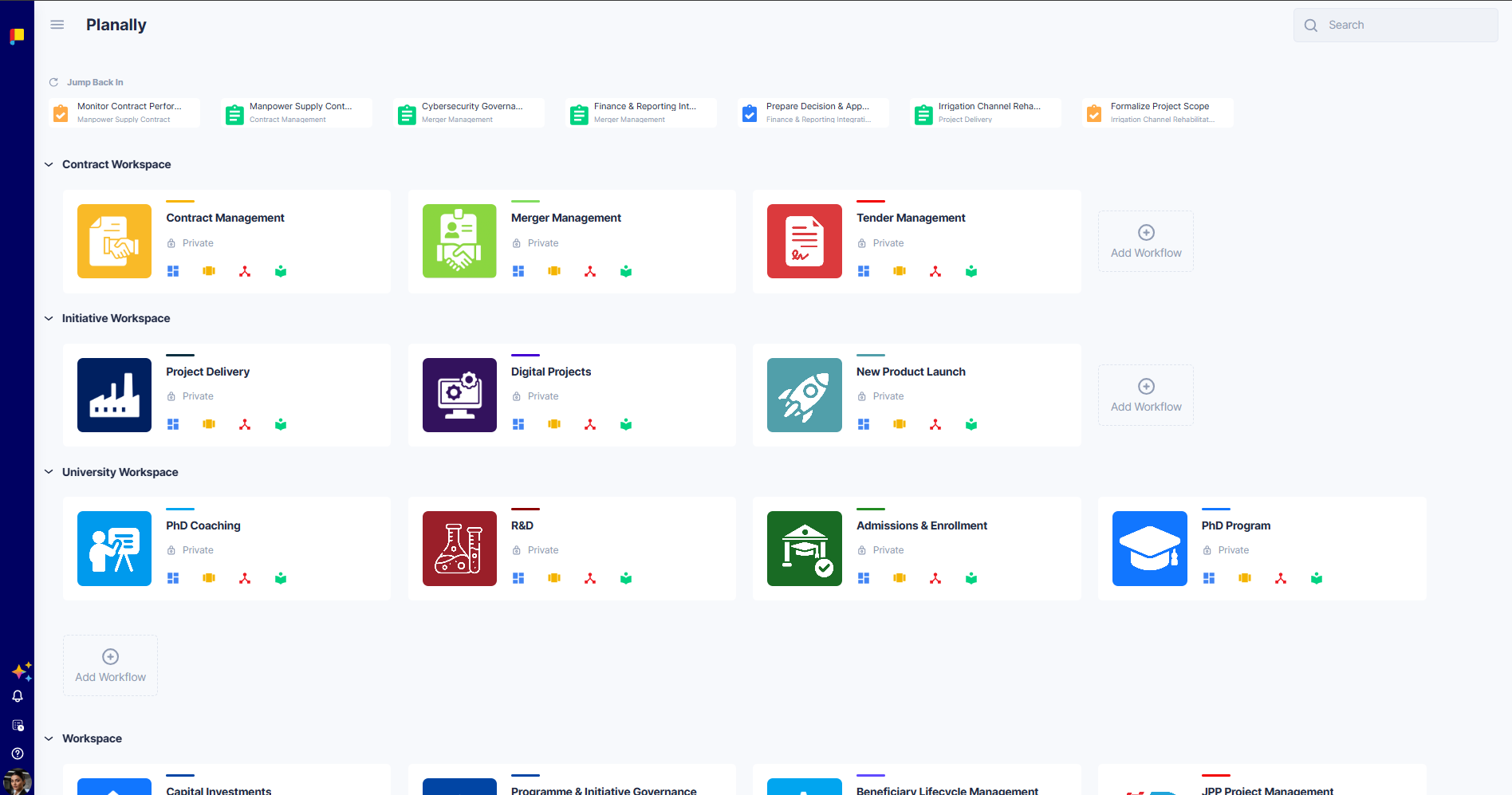Open the AI sparkle assistant icon
This screenshot has height=795, width=1512.
[x=22, y=671]
